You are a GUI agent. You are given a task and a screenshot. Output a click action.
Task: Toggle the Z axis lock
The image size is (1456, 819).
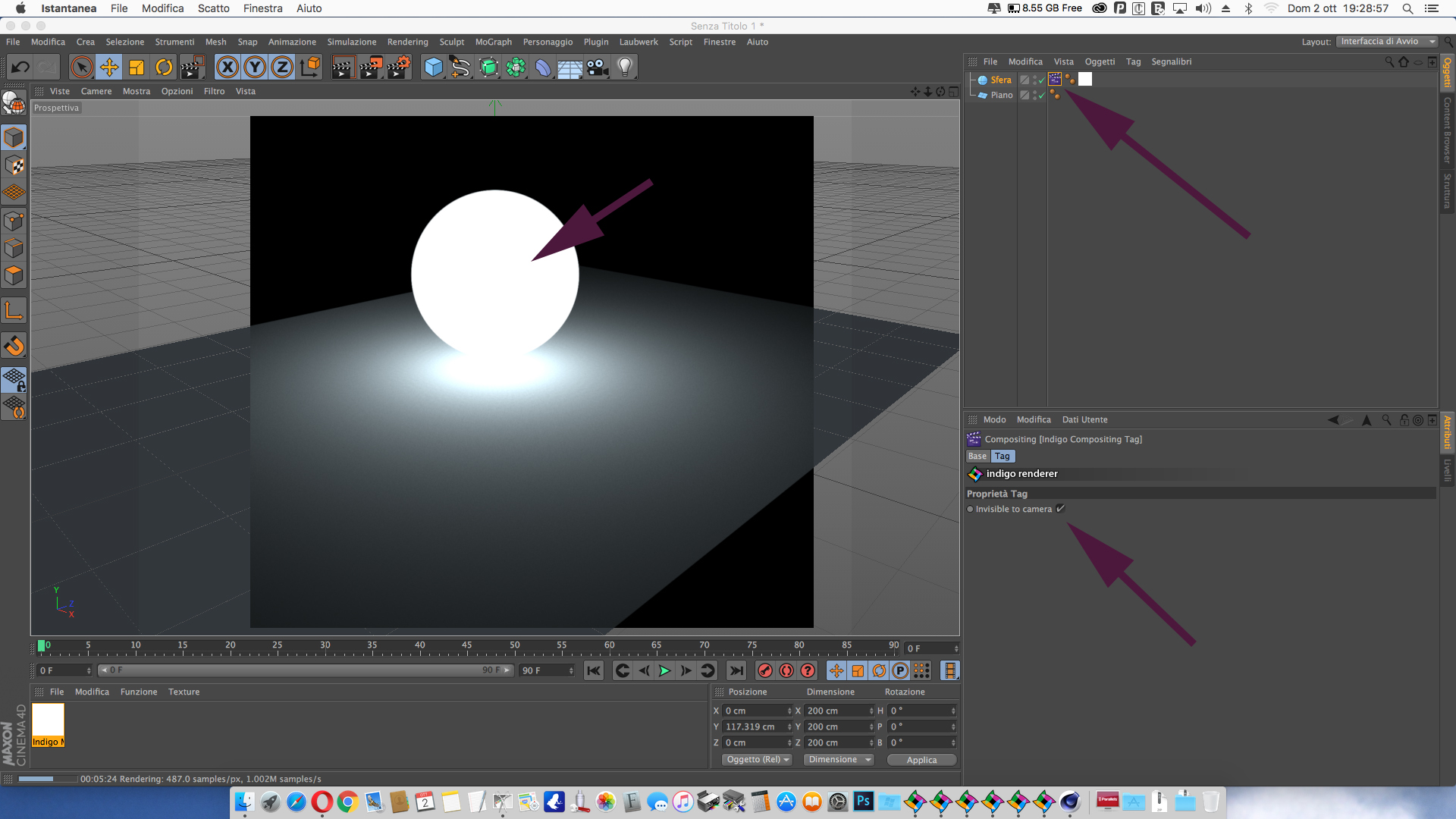click(x=282, y=67)
